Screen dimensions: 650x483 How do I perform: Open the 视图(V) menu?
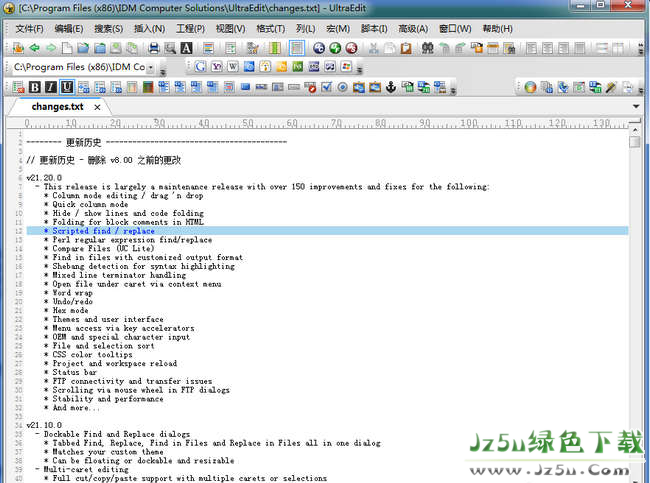(230, 29)
